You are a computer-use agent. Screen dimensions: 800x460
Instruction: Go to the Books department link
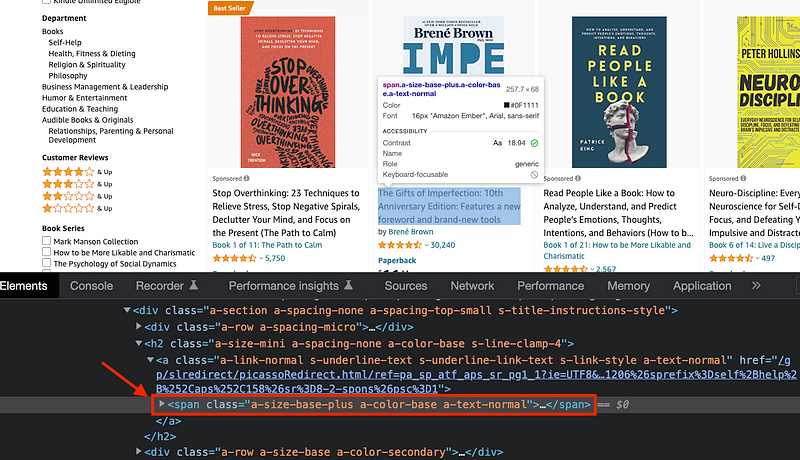[53, 31]
